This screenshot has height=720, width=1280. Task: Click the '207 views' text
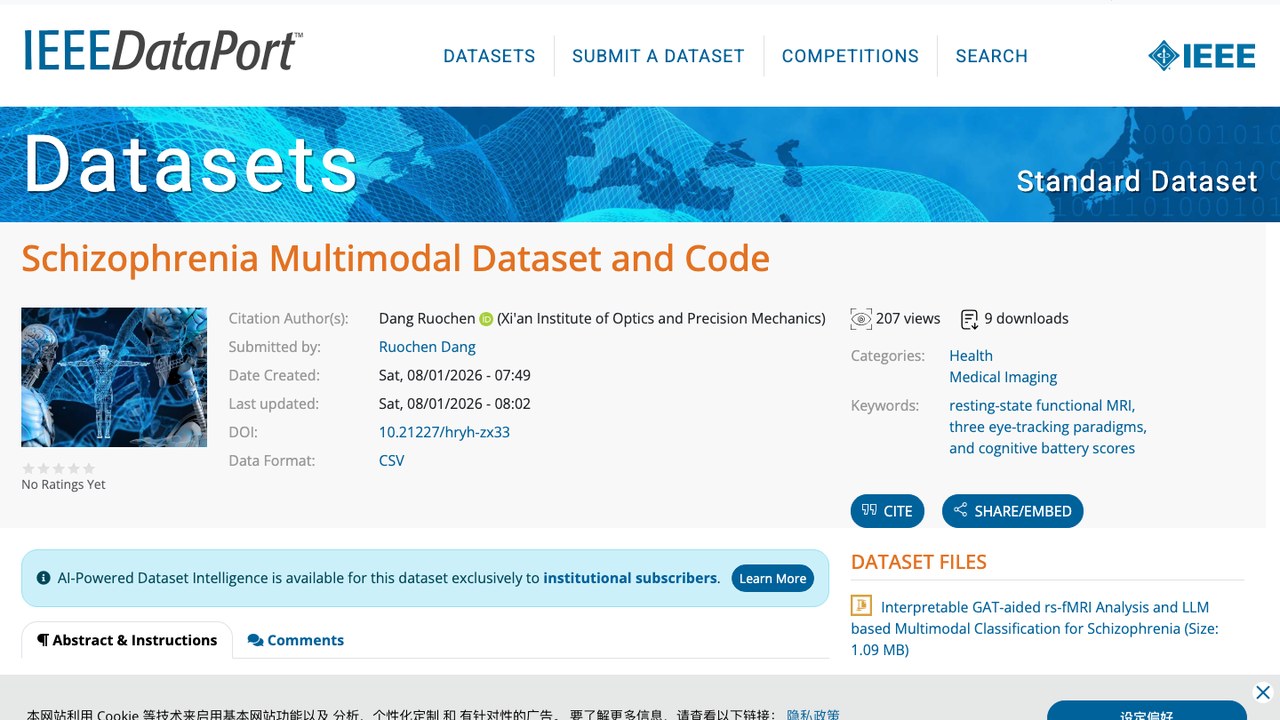[x=908, y=319]
